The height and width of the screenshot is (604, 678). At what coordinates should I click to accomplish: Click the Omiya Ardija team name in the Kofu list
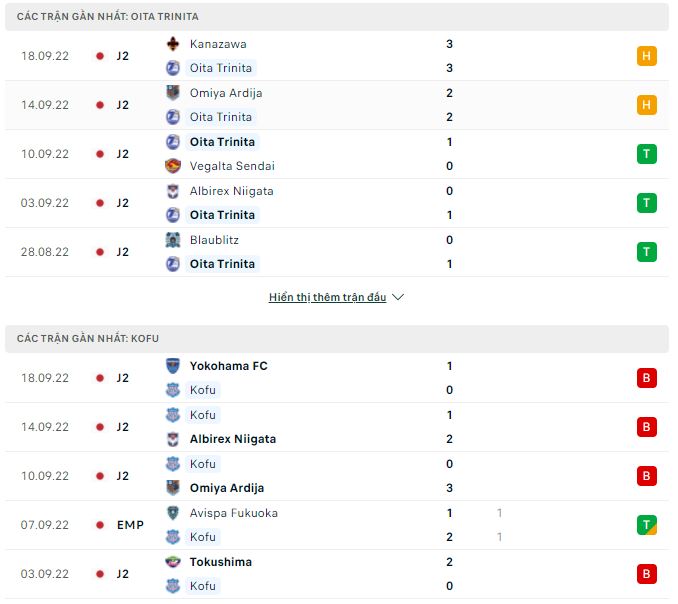[227, 488]
